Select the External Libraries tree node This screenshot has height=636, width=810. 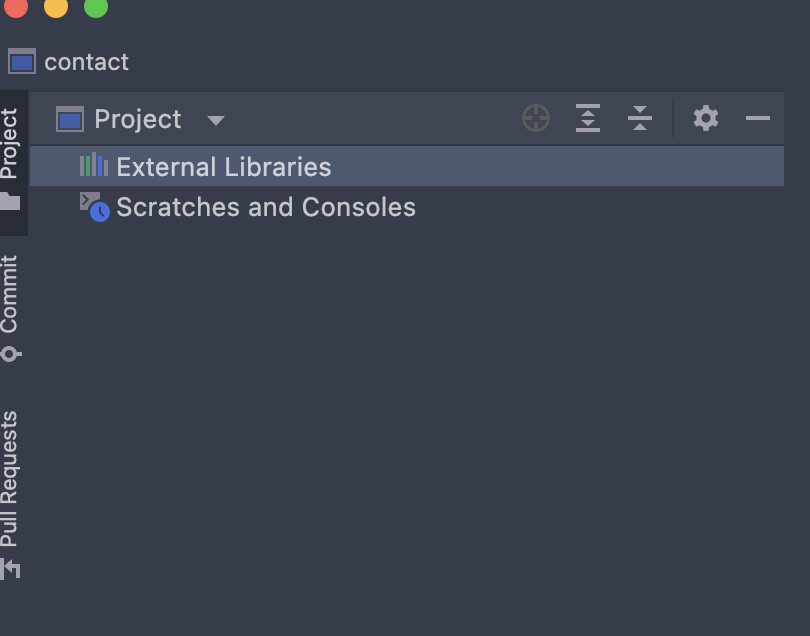[407, 166]
